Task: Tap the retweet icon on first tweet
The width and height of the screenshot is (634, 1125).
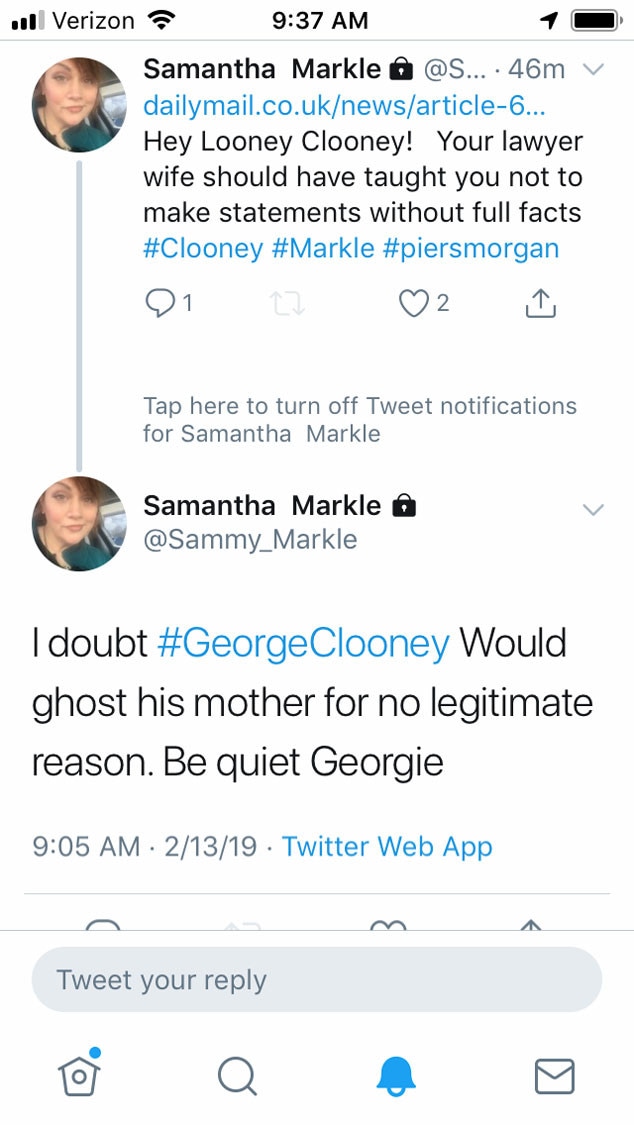Action: point(287,302)
